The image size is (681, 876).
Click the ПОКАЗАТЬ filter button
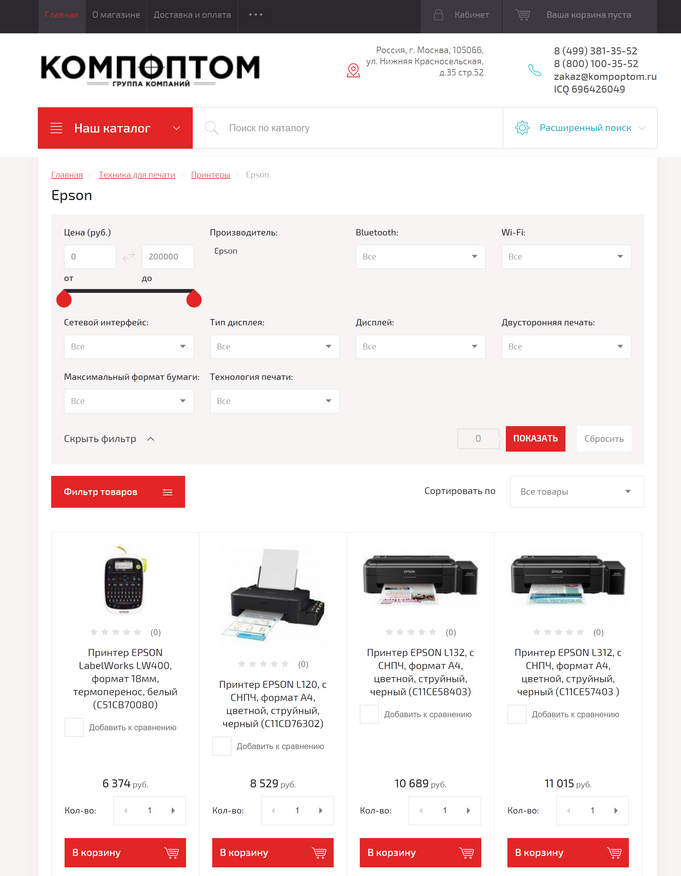(x=535, y=439)
